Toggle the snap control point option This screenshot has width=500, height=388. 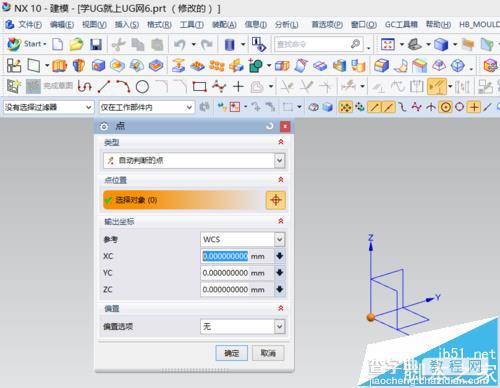pyautogui.click(x=402, y=107)
